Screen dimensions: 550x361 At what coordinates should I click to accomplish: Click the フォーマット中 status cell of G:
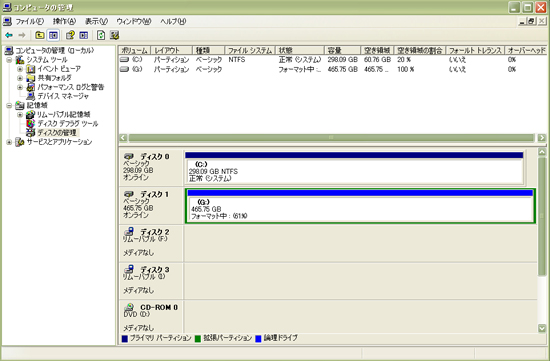click(x=300, y=69)
